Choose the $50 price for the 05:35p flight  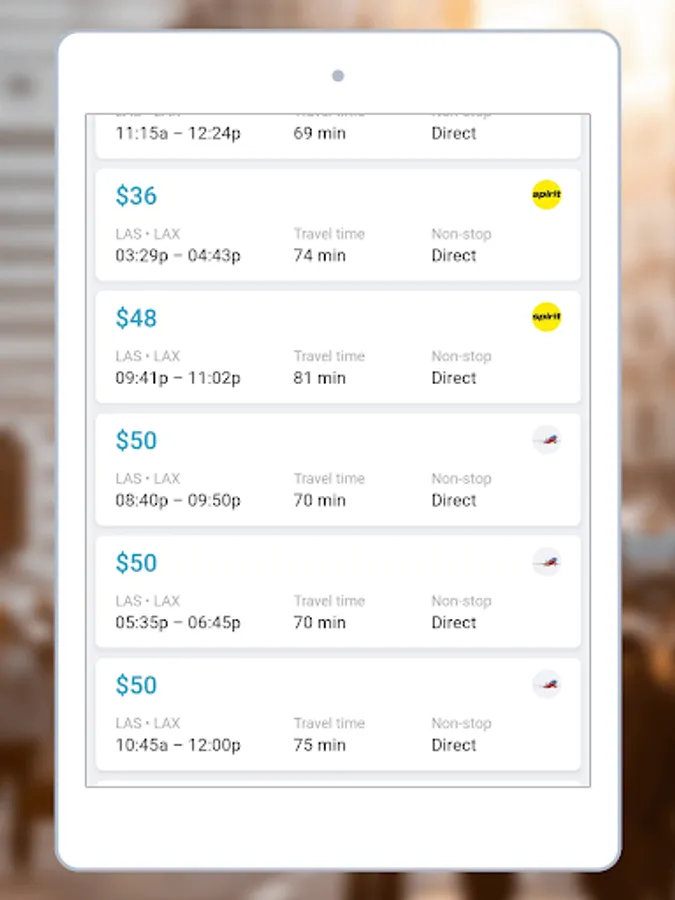[136, 563]
